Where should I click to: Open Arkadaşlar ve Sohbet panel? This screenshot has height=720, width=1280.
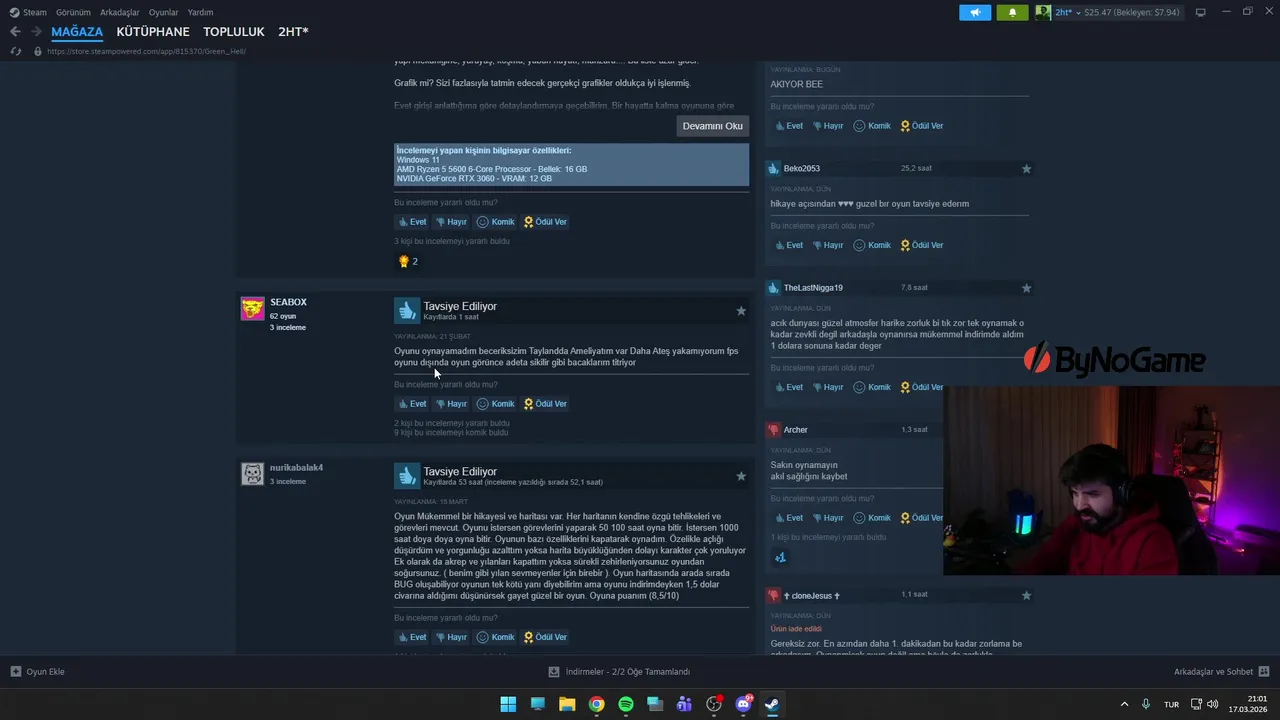[1221, 672]
